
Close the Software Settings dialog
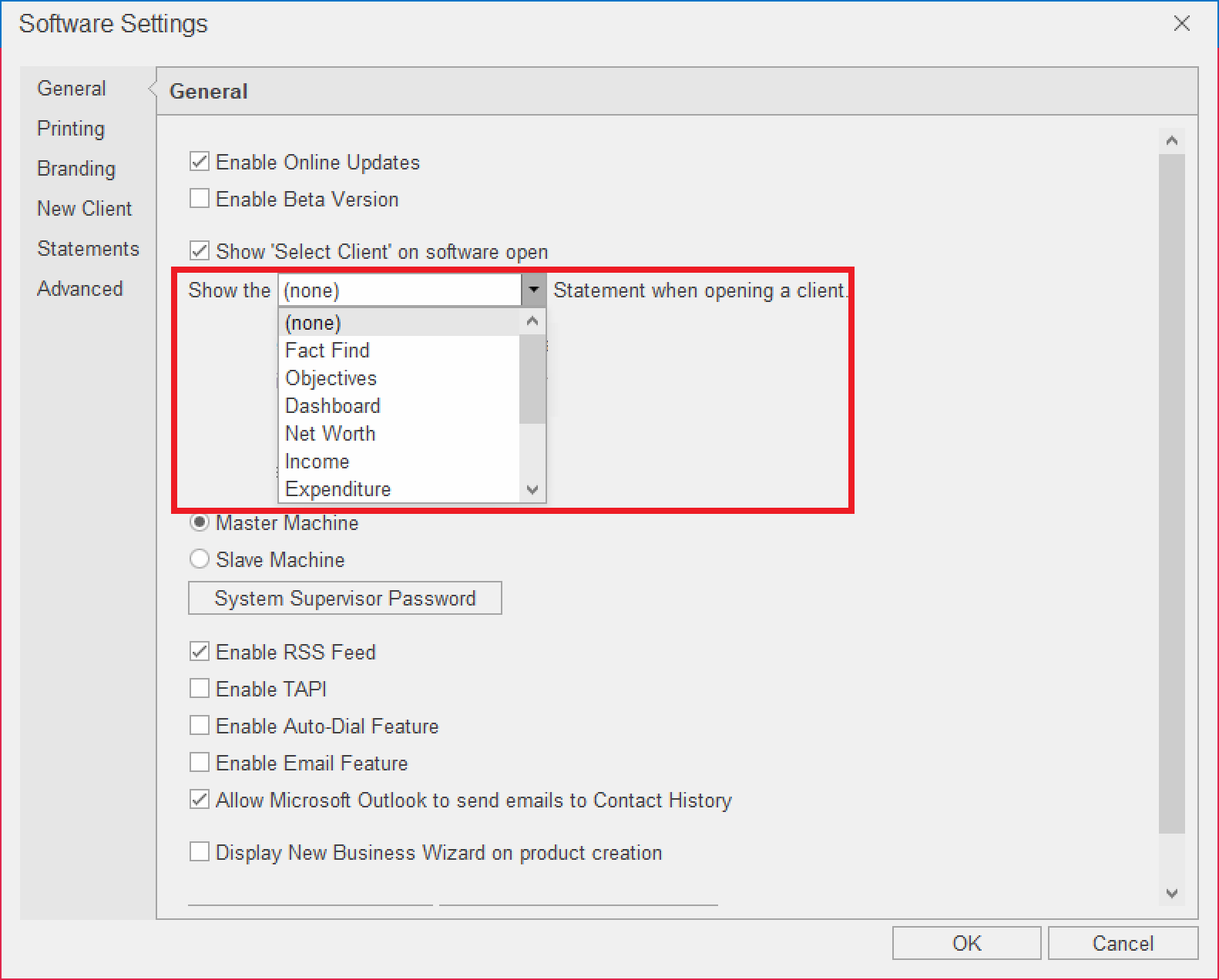[1181, 24]
